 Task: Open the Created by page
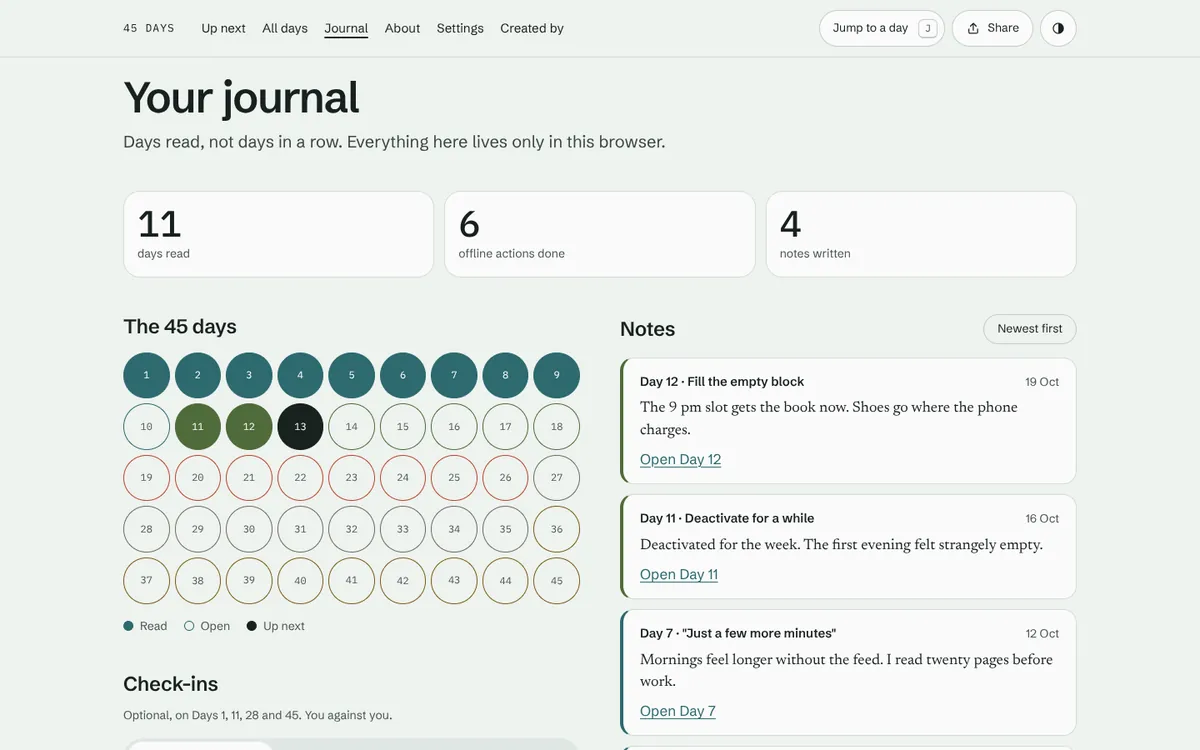click(x=532, y=28)
